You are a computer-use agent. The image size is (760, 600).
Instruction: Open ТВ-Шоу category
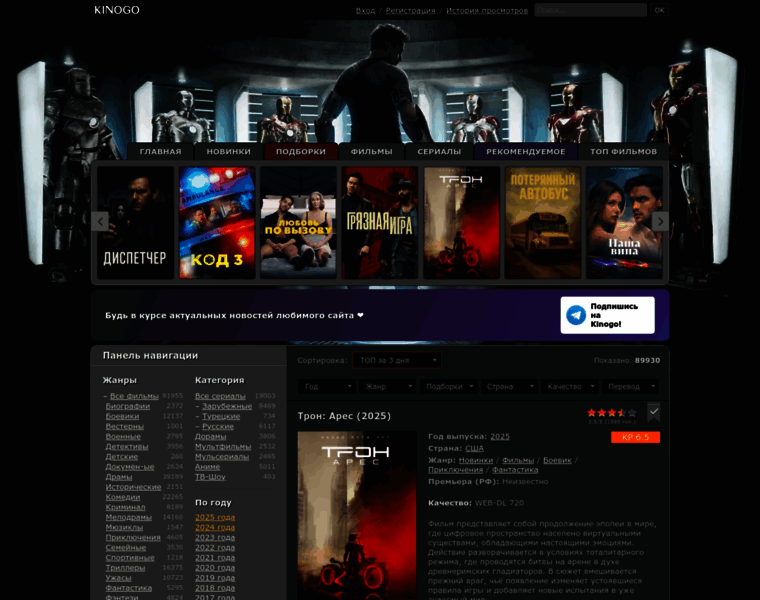(210, 477)
